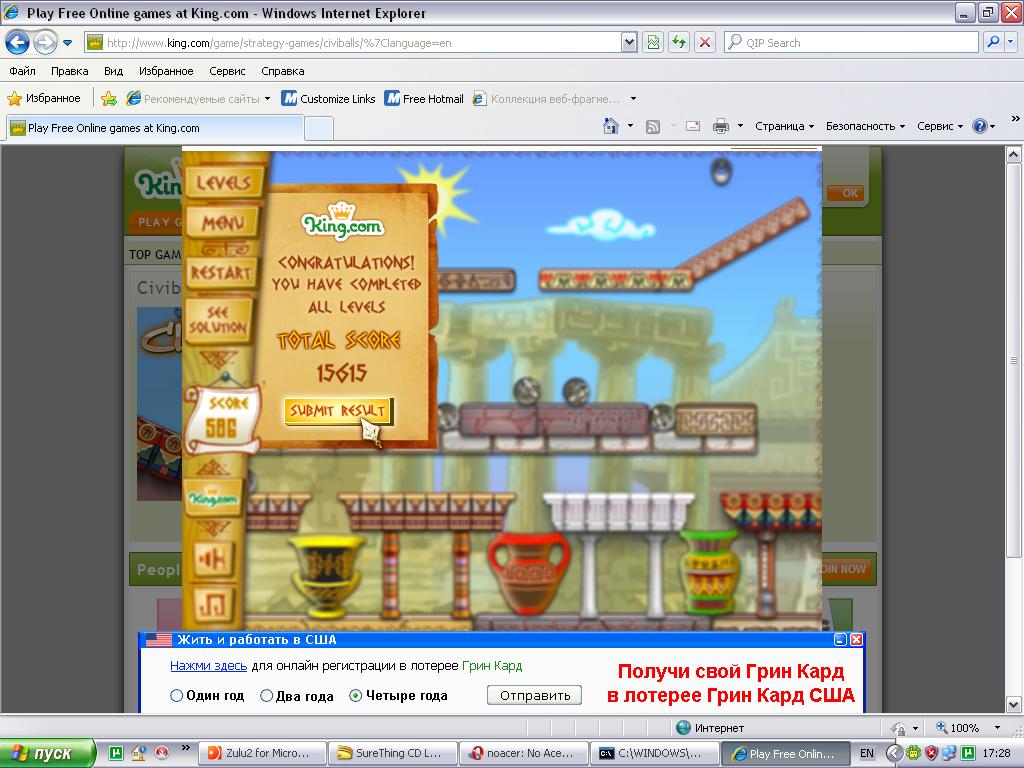The height and width of the screenshot is (768, 1024).
Task: Switch to SureThing CD taskbar window
Action: [x=392, y=754]
